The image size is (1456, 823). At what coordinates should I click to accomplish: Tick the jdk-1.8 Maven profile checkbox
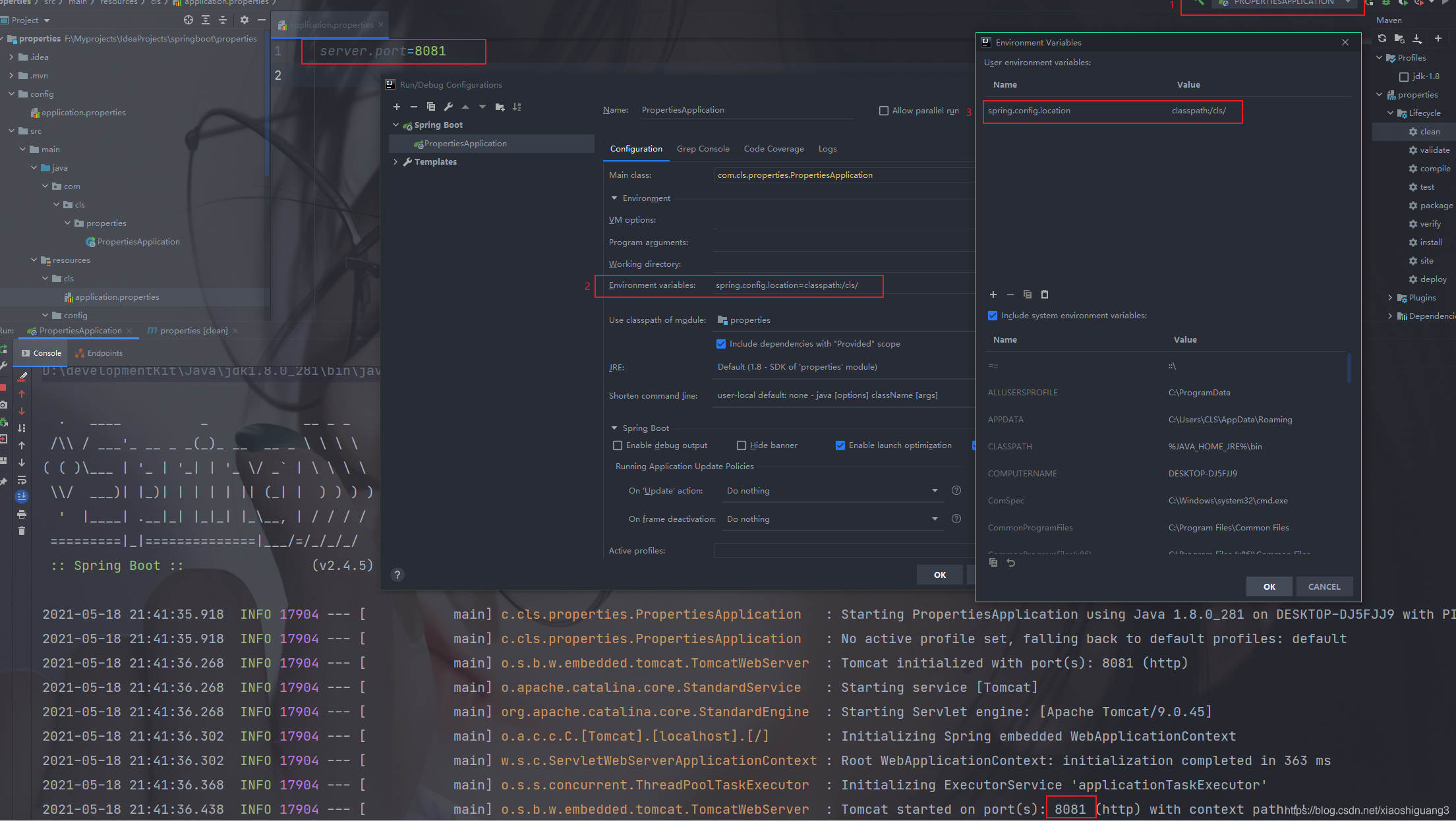click(1404, 76)
